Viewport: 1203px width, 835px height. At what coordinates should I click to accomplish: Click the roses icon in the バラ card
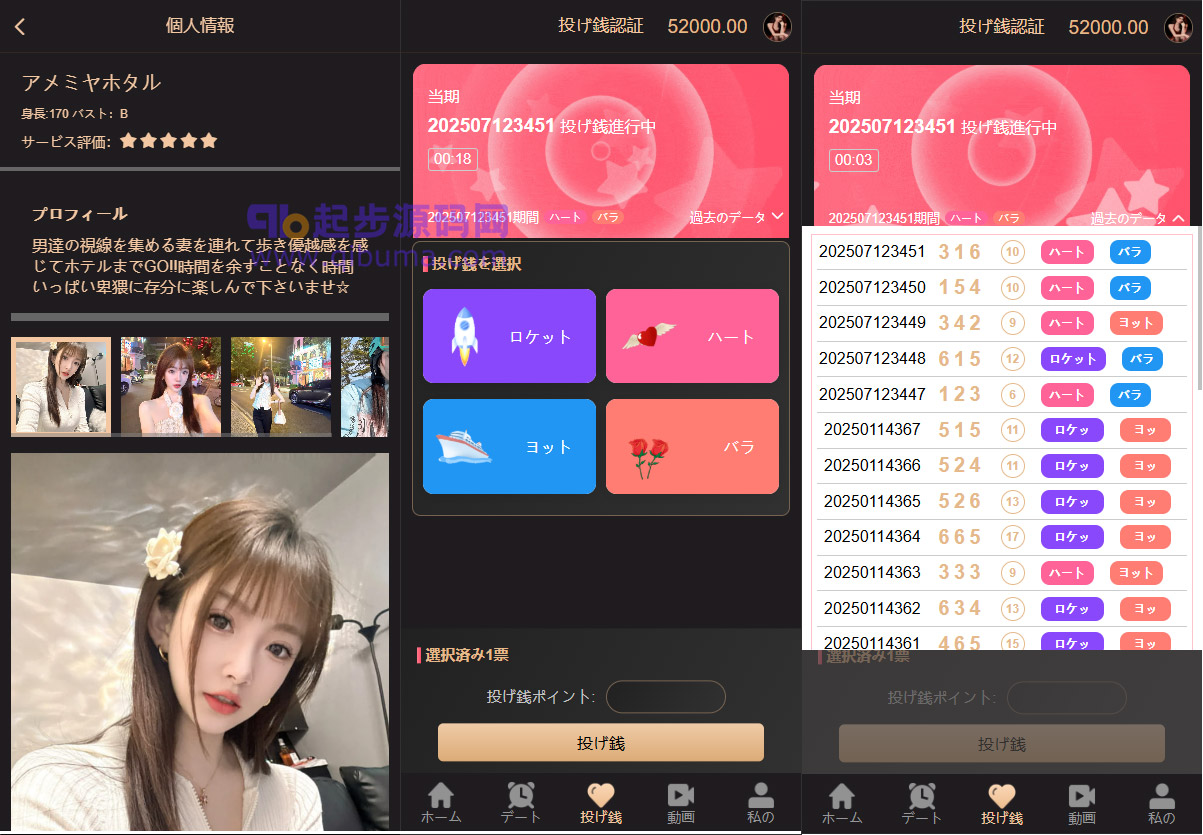click(x=648, y=458)
